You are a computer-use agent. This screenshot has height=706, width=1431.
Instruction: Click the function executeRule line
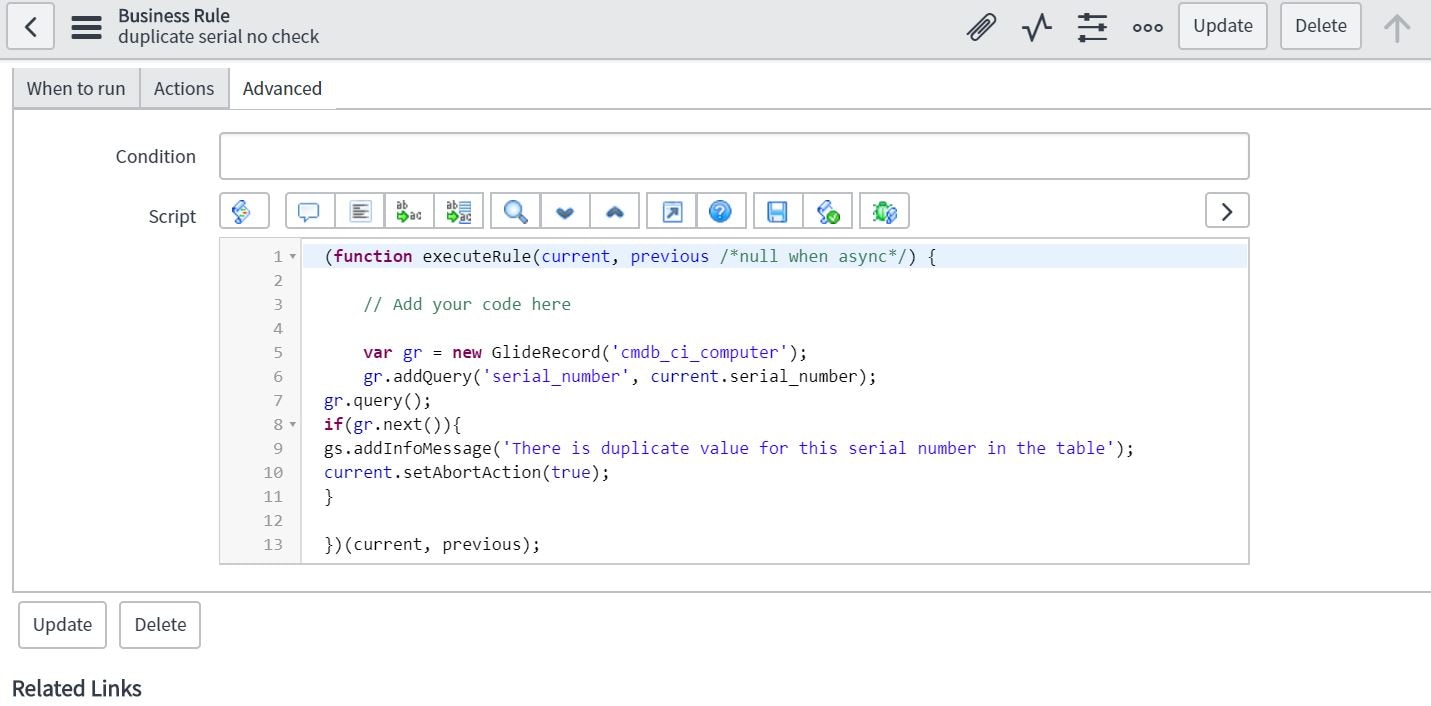point(630,256)
